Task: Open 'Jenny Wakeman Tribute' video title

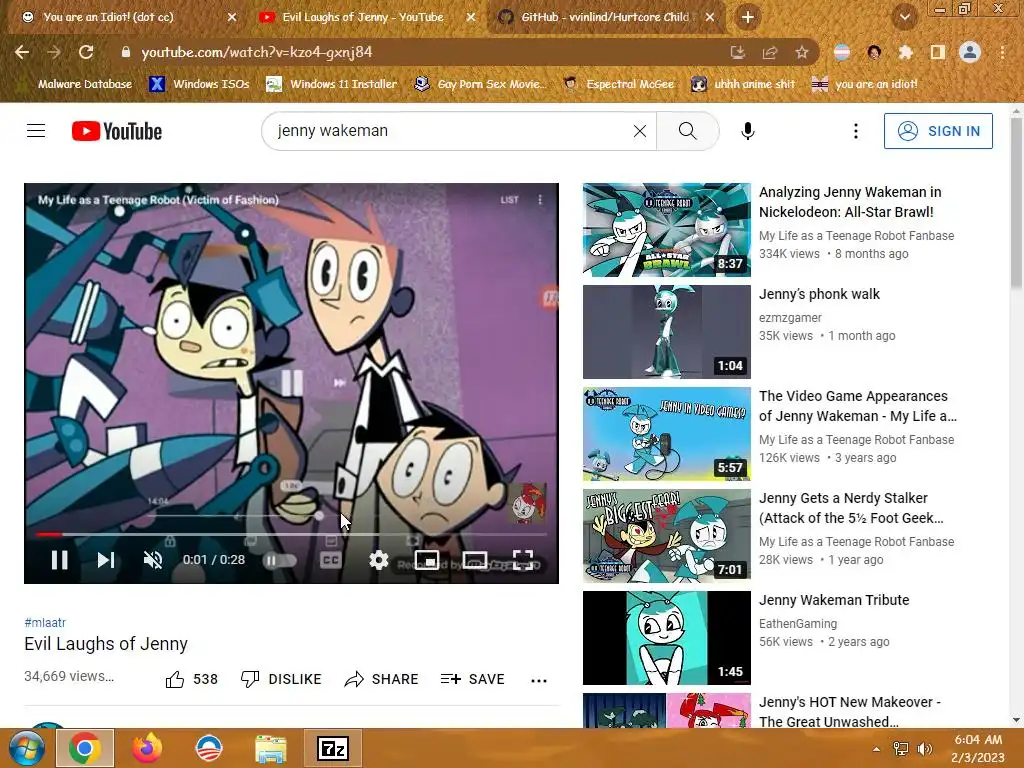Action: point(834,600)
